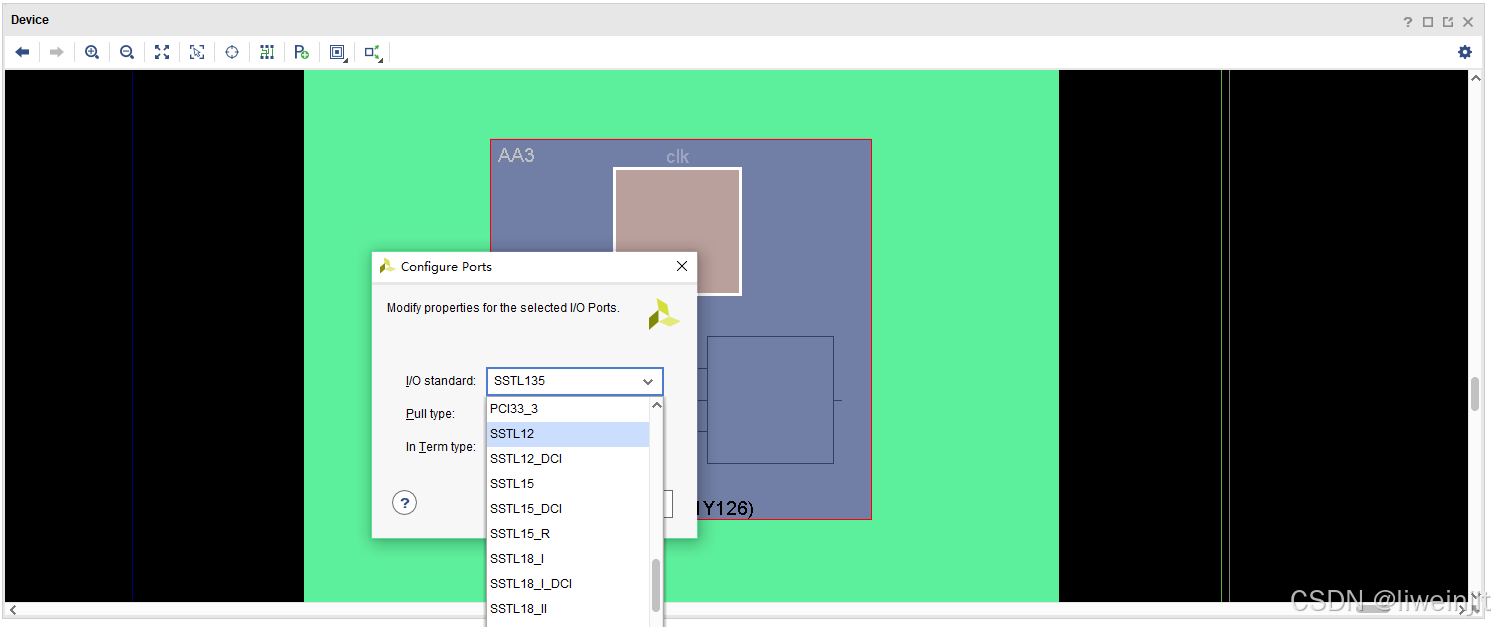
Task: Select SSTL15_DCI from list
Action: point(568,509)
